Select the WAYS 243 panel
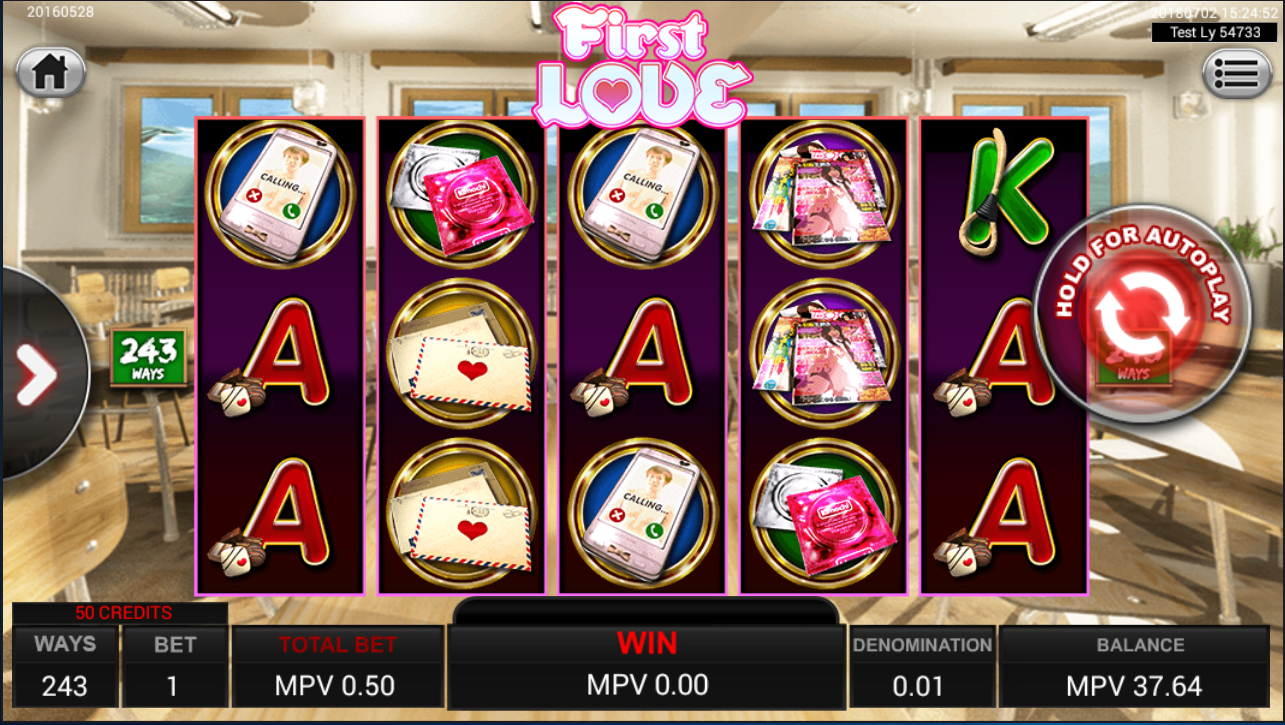This screenshot has width=1285, height=725. (x=65, y=667)
